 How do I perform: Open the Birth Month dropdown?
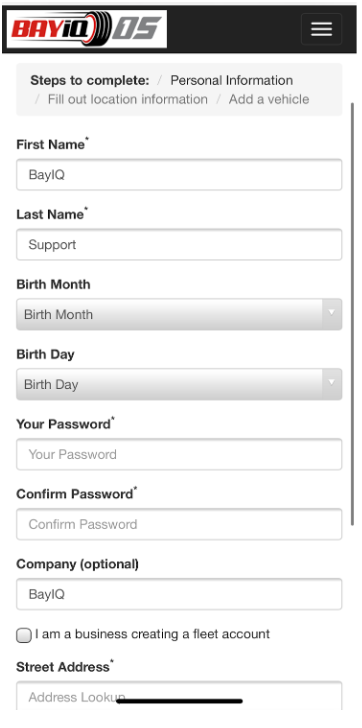(x=179, y=314)
